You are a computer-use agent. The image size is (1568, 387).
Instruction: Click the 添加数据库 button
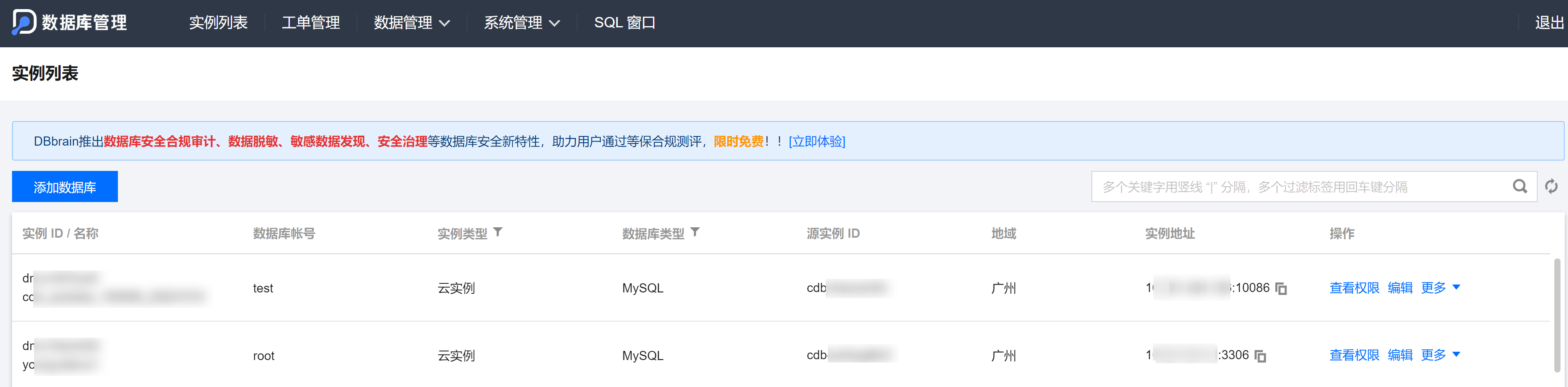point(64,187)
